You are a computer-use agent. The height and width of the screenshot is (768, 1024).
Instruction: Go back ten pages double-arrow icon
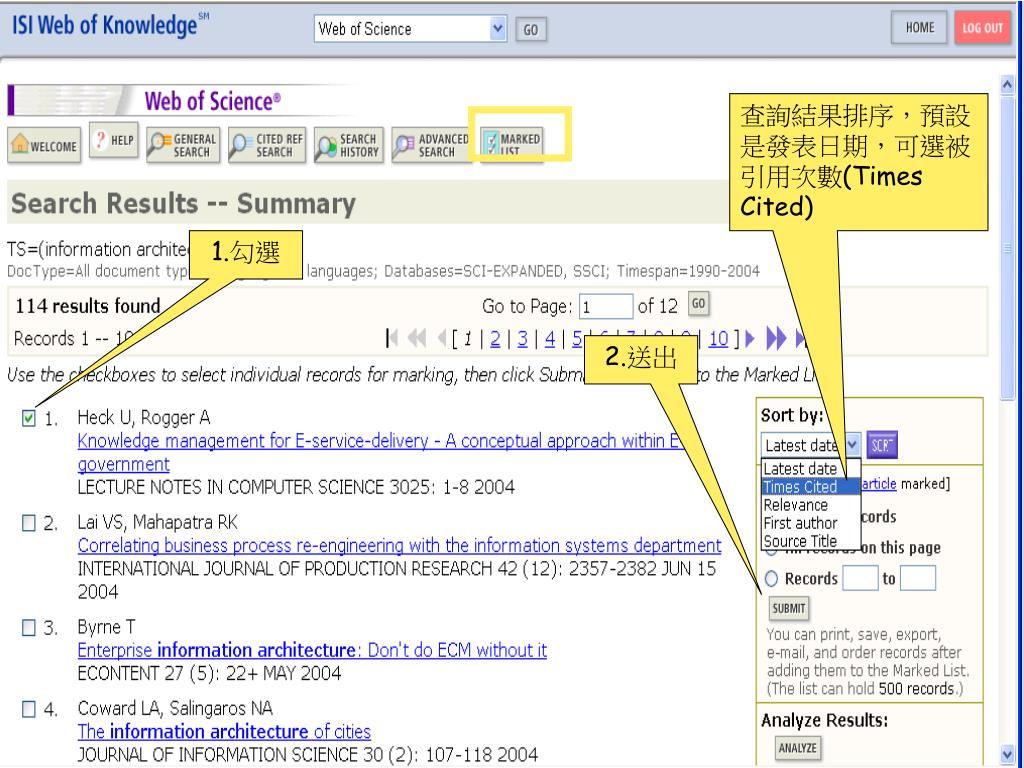pos(417,338)
